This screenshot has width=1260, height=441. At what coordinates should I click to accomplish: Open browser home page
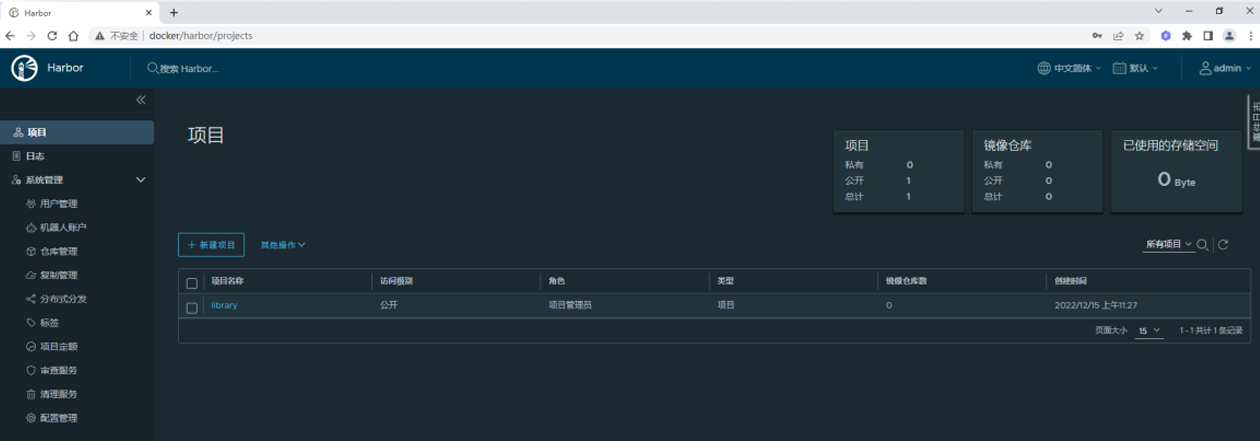click(x=73, y=36)
